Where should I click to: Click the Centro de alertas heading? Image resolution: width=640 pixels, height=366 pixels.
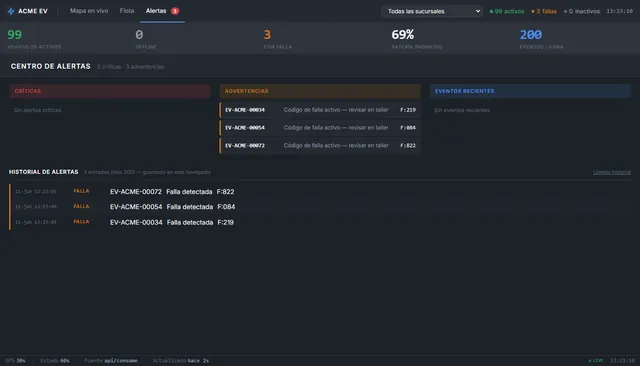(51, 67)
